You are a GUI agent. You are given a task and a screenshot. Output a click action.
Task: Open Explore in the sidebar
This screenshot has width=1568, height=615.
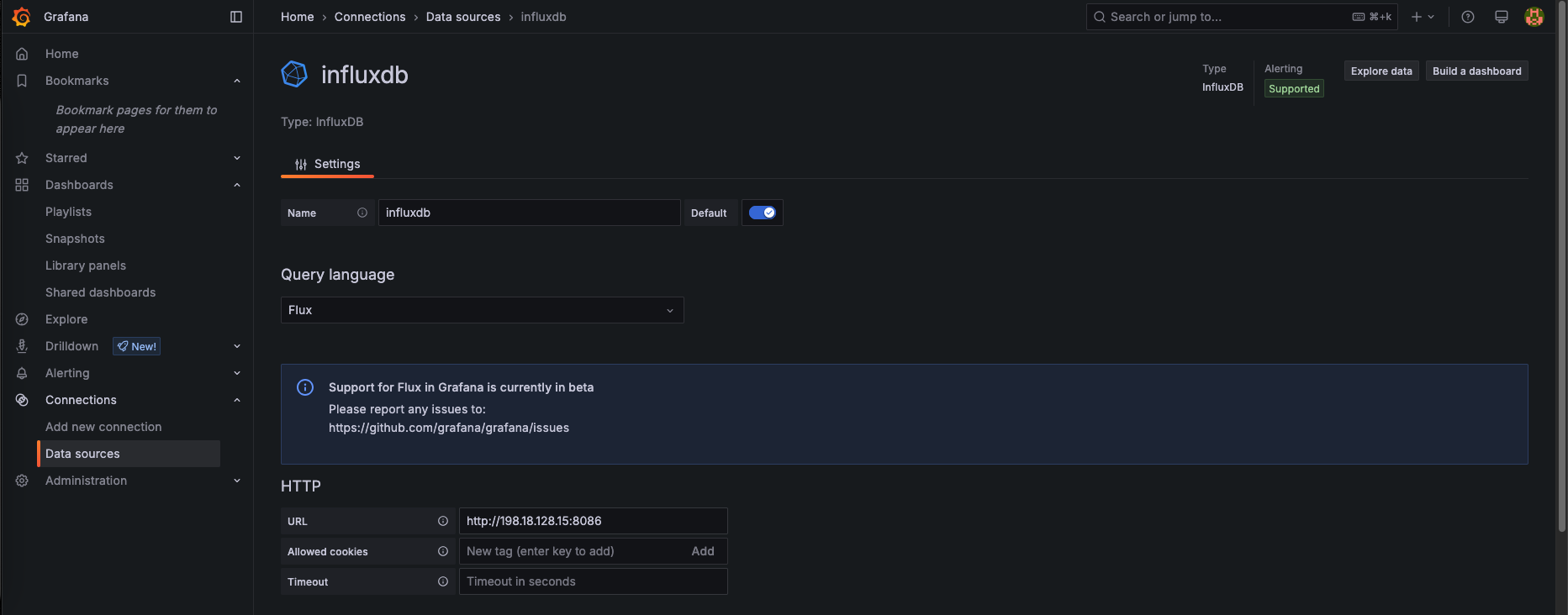pos(66,319)
